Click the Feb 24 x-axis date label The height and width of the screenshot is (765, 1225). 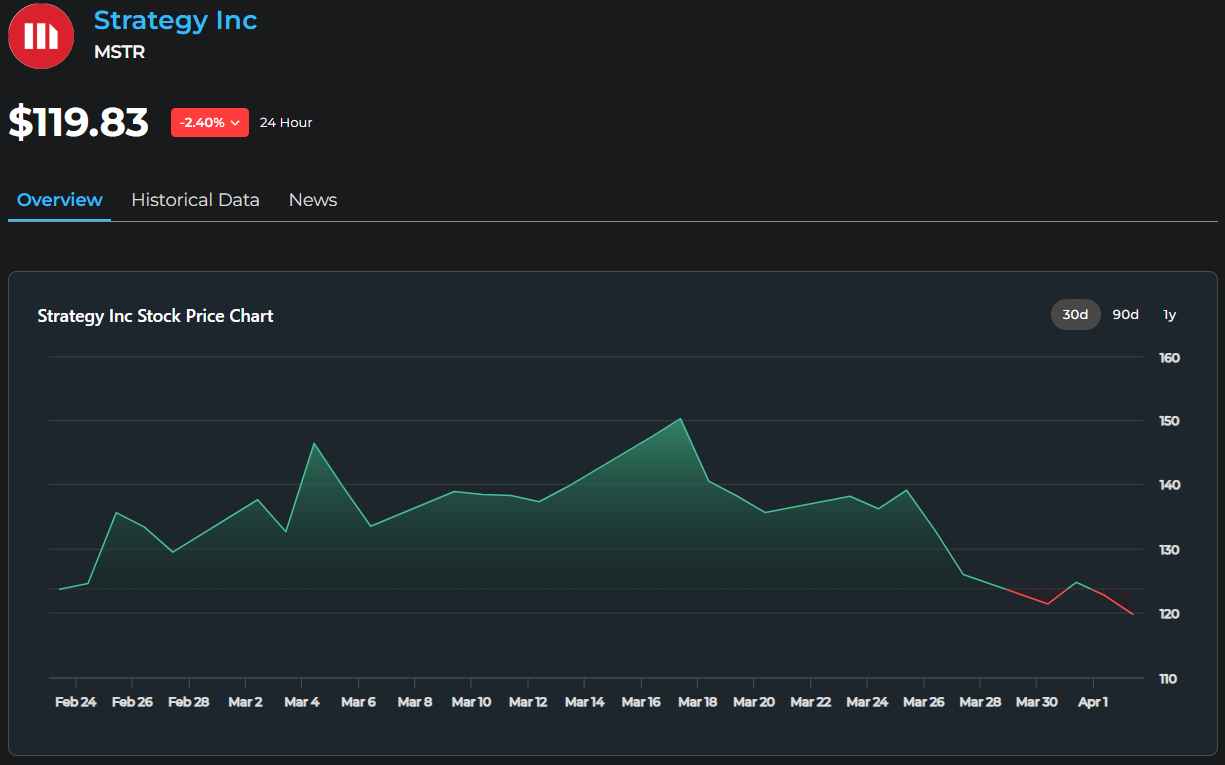pyautogui.click(x=76, y=702)
